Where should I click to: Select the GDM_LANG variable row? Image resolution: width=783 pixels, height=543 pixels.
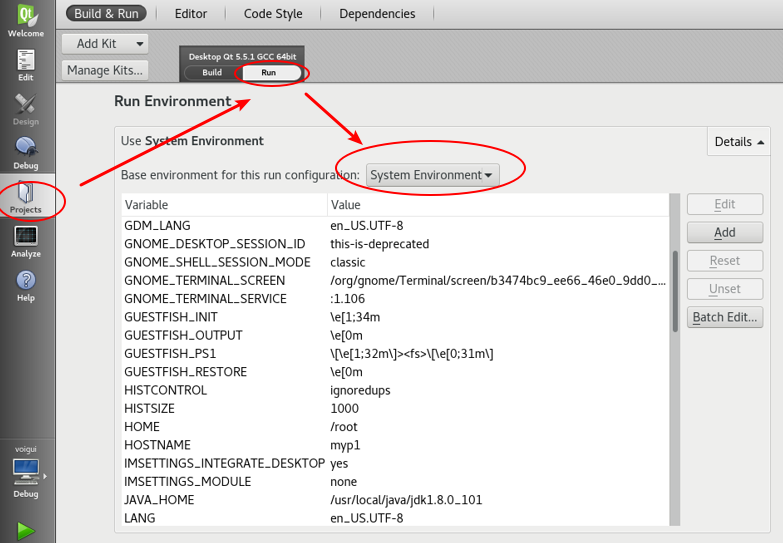point(395,226)
